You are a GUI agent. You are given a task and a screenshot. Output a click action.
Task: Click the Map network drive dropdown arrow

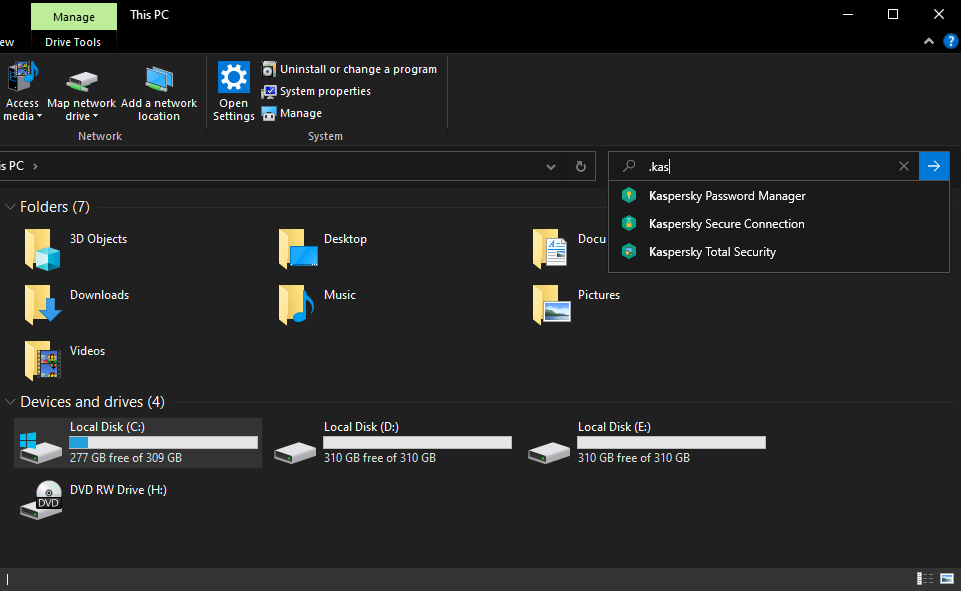pyautogui.click(x=95, y=116)
